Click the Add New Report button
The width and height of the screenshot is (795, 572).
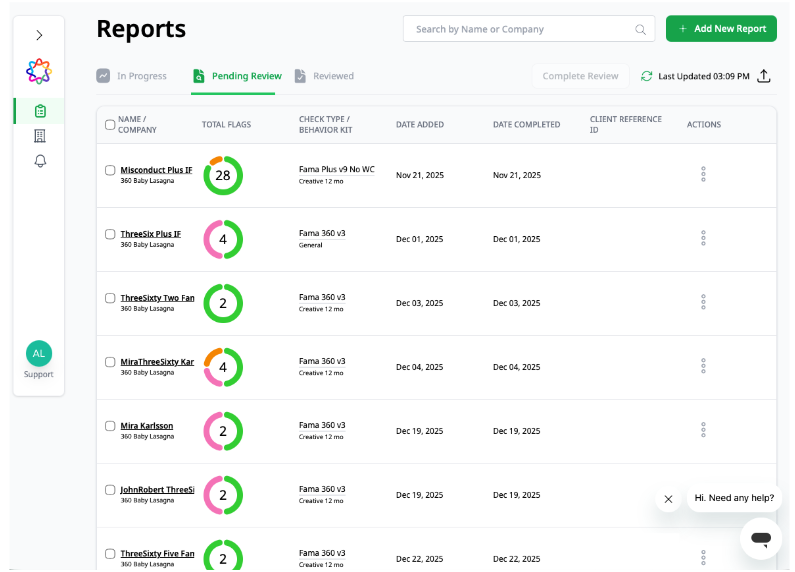721,29
